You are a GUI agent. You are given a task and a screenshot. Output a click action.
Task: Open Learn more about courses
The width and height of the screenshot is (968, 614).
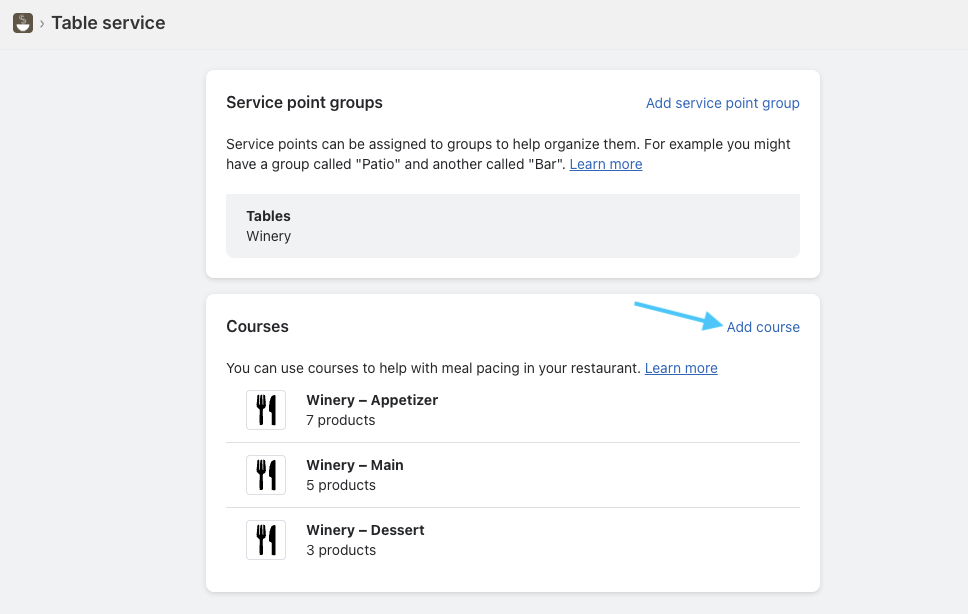[x=680, y=368]
